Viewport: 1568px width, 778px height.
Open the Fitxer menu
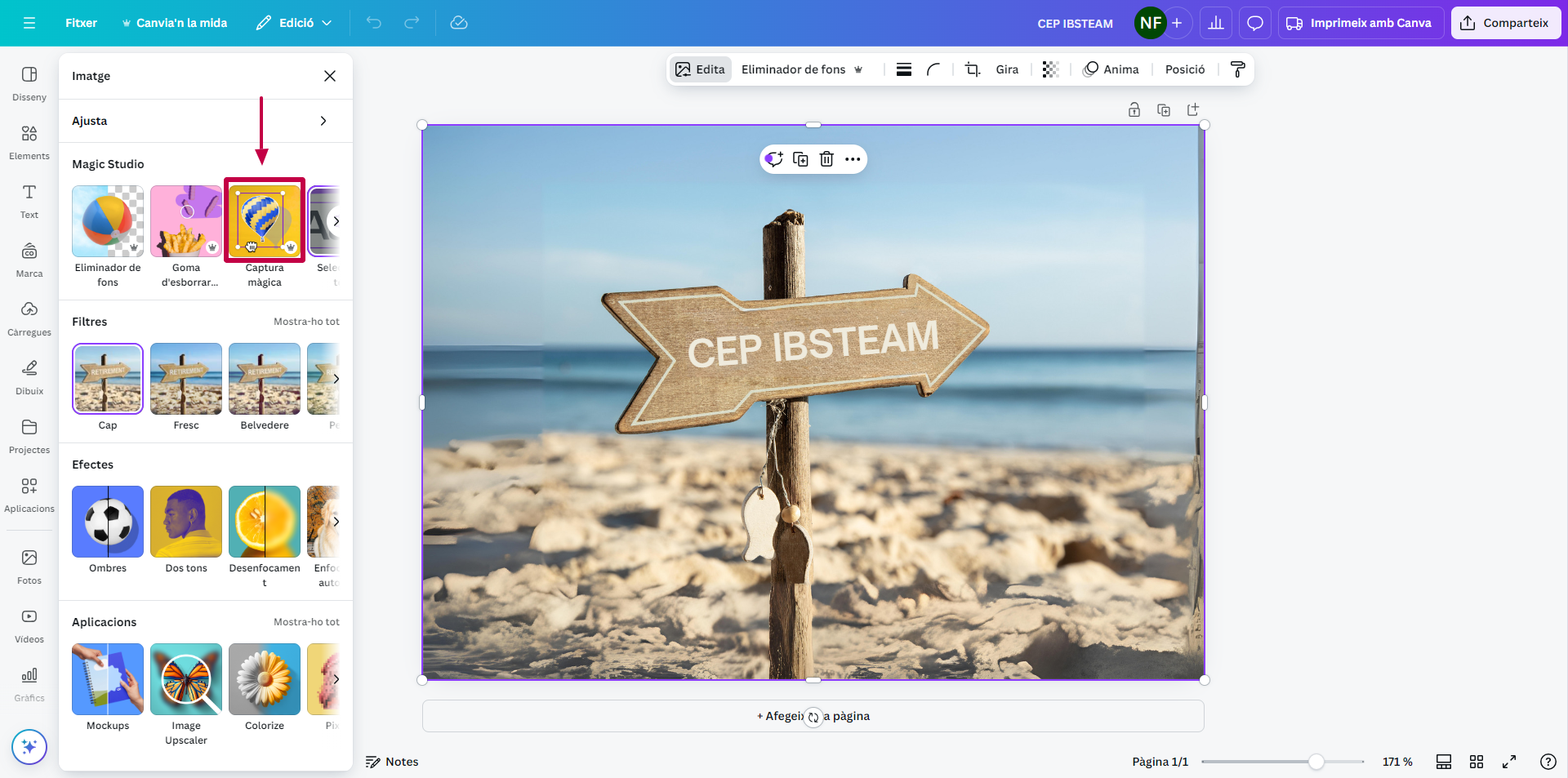[81, 23]
